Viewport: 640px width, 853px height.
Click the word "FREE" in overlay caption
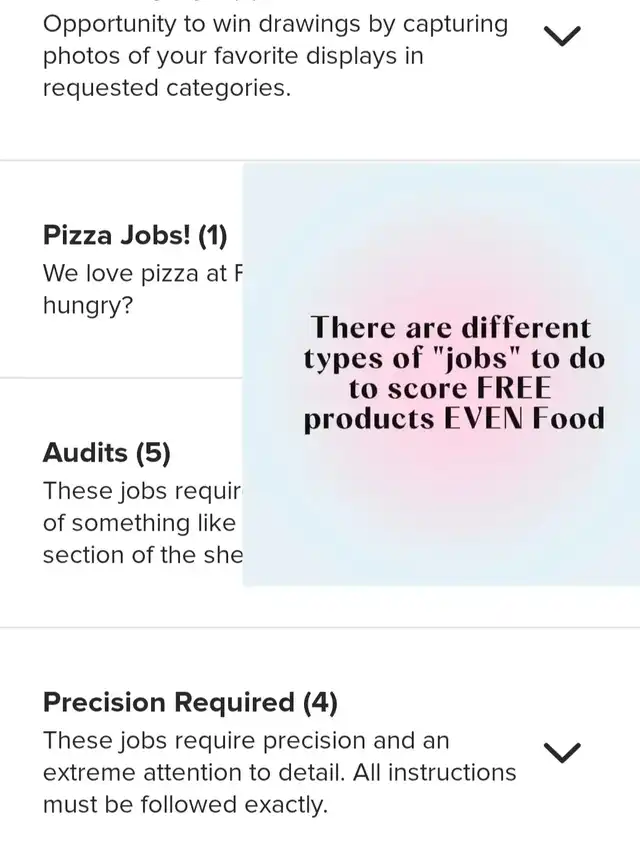click(514, 388)
